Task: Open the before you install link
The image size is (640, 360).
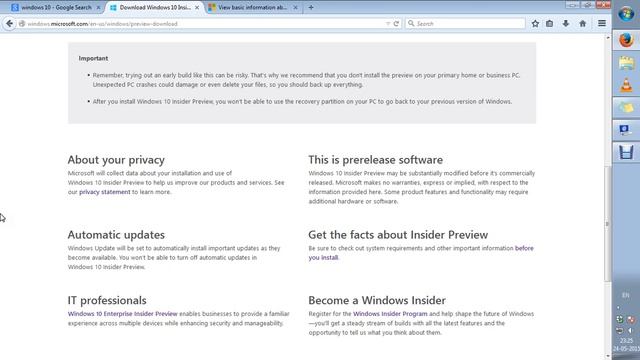Action: 421,253
